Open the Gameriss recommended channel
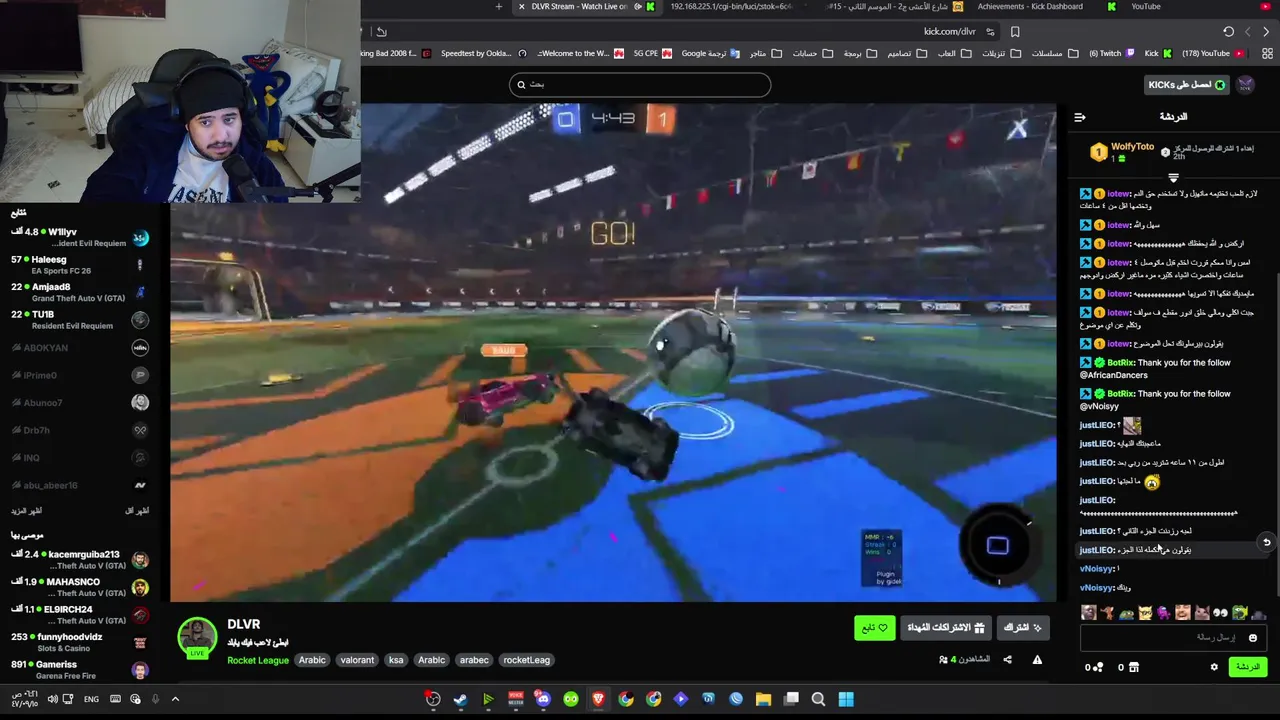1280x720 pixels. coord(80,670)
